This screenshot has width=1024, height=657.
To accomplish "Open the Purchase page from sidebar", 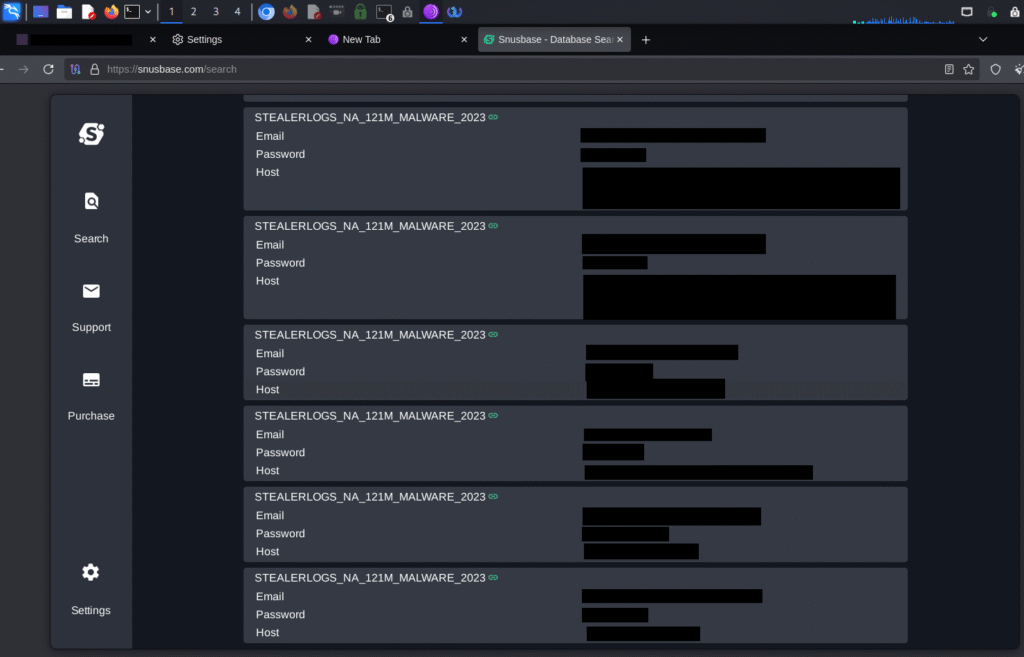I will (x=91, y=396).
